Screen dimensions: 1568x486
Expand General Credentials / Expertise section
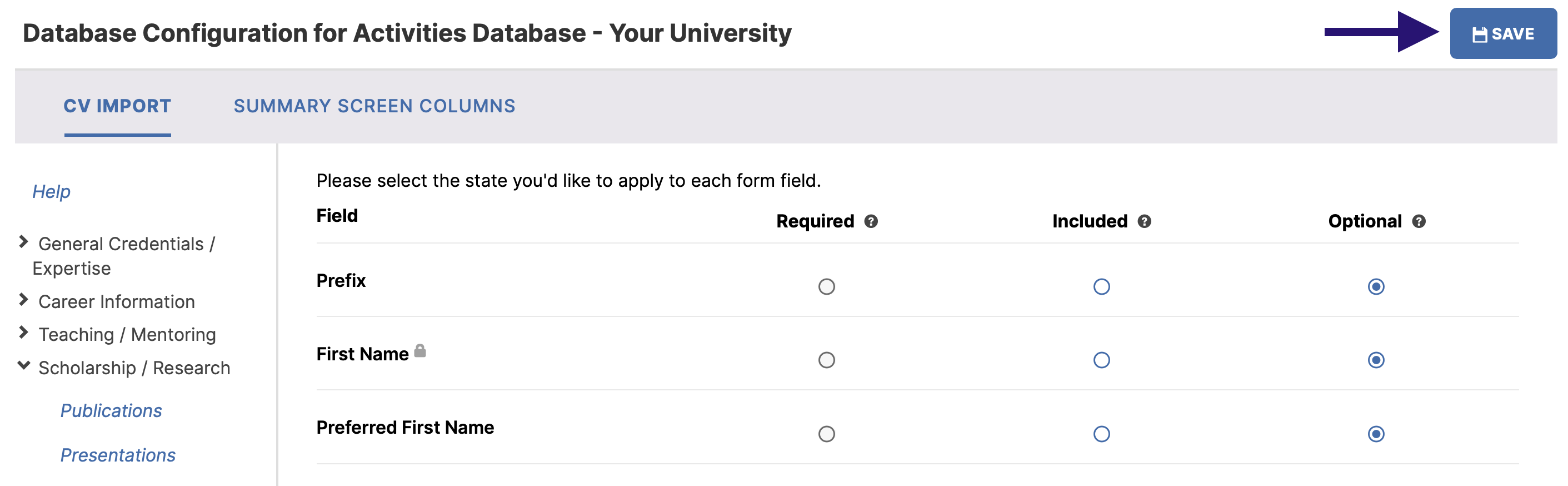point(23,242)
